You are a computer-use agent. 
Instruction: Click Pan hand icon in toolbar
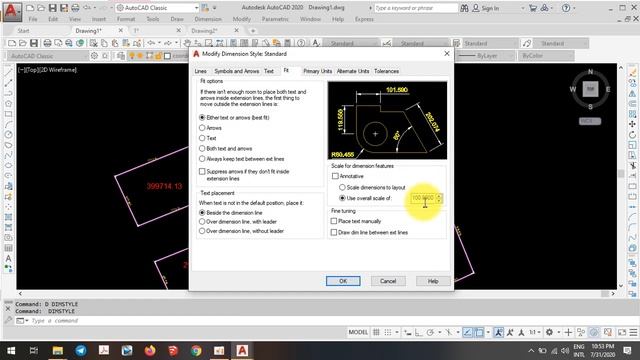[x=187, y=43]
